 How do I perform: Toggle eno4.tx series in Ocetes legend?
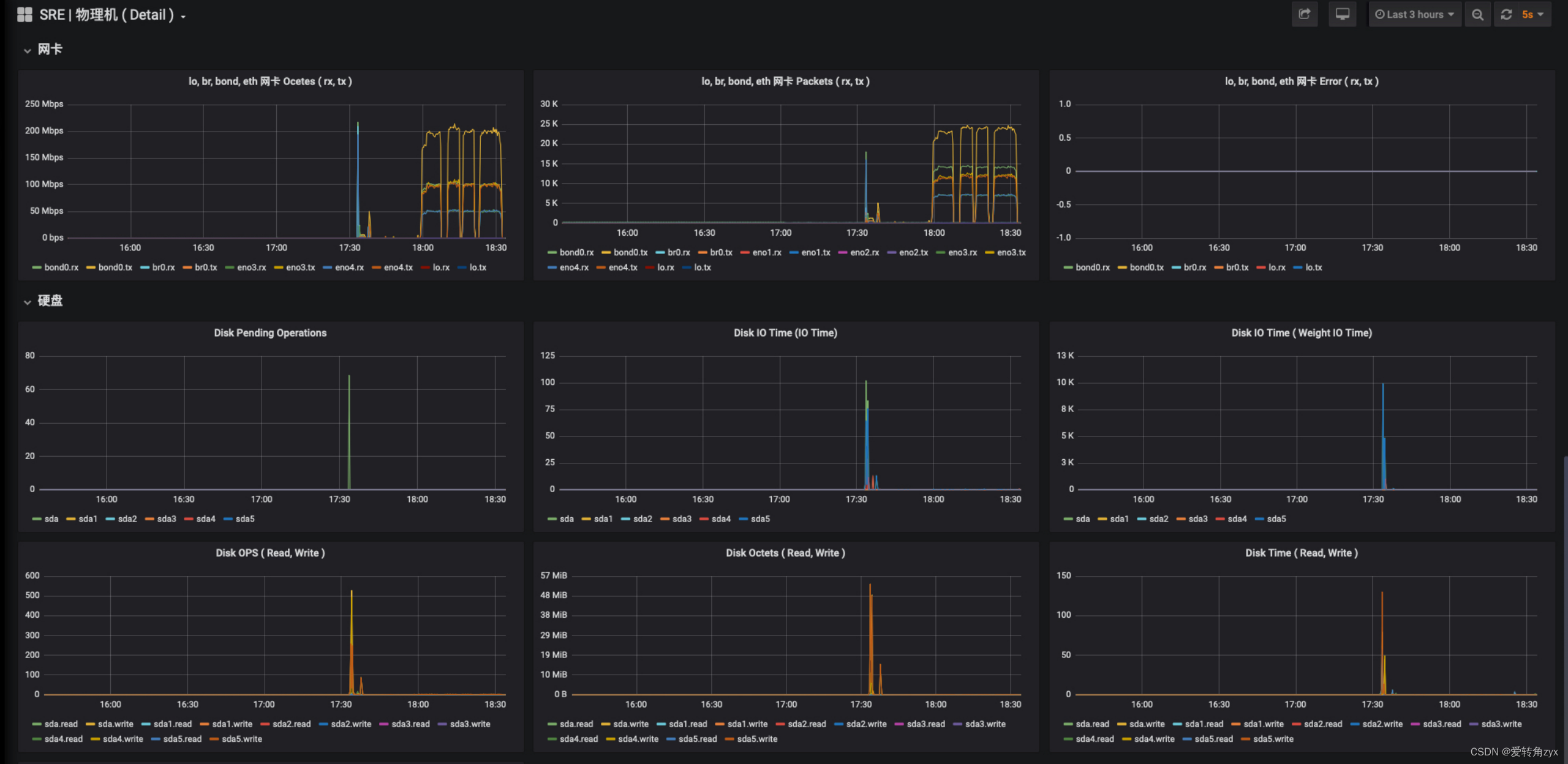click(x=398, y=268)
